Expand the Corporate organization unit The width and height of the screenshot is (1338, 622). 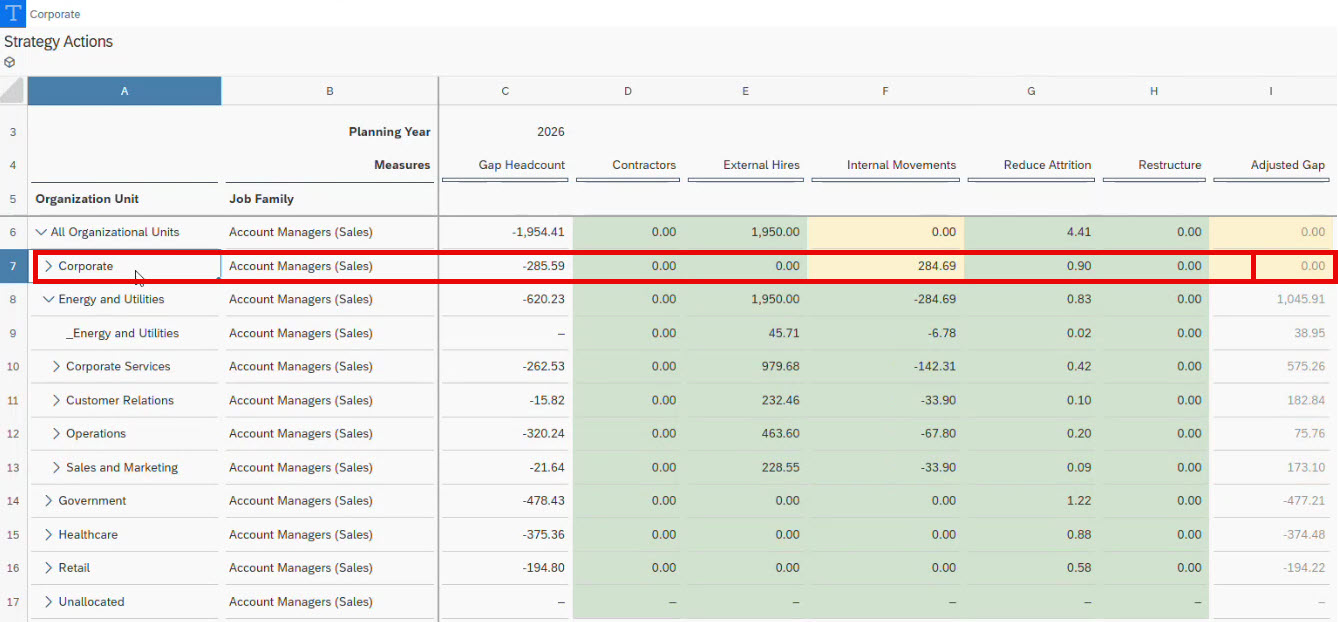point(48,266)
